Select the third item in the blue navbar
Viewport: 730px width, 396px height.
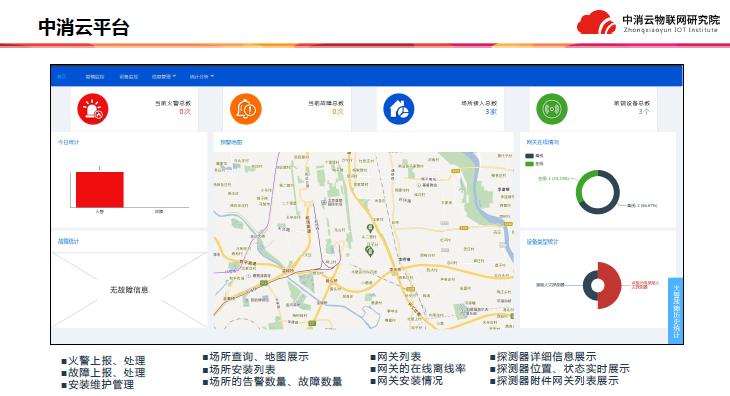[x=128, y=76]
